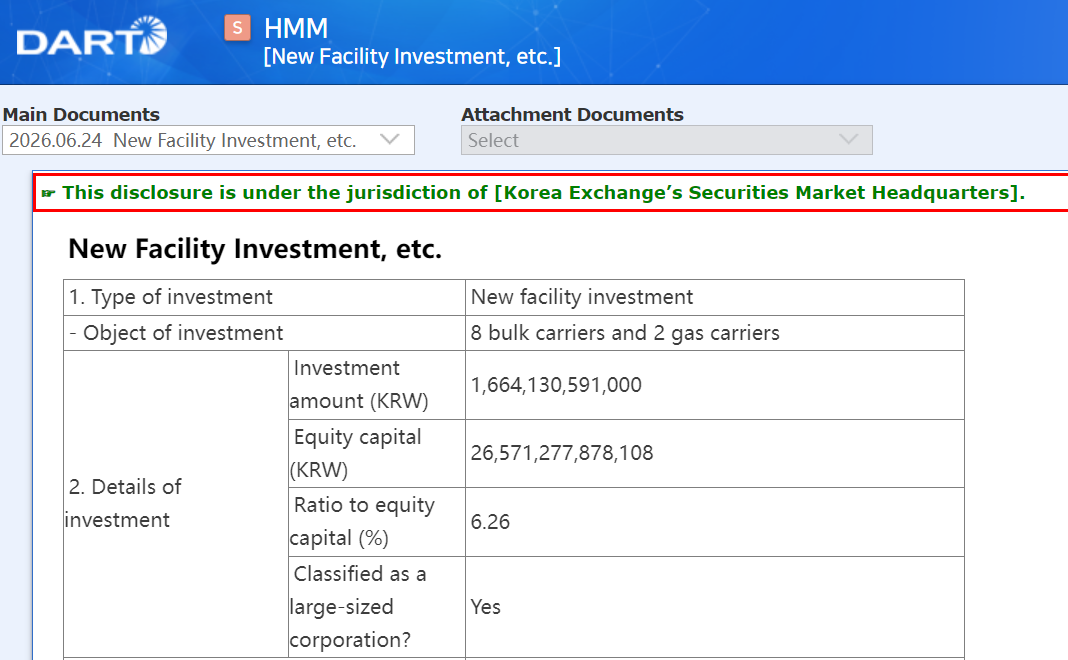Click the Main Documents label
Viewport: 1068px width, 660px height.
click(x=81, y=114)
